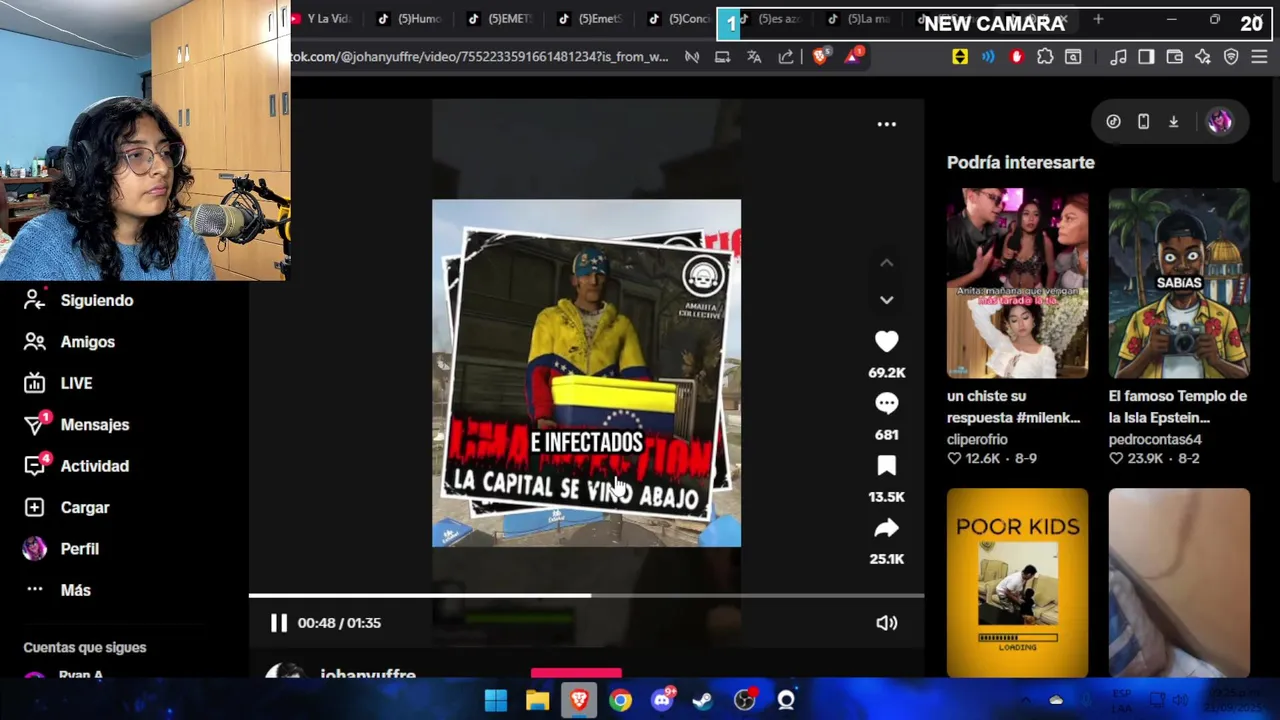Open the music note playlist icon
The image size is (1280, 720).
(x=1118, y=57)
